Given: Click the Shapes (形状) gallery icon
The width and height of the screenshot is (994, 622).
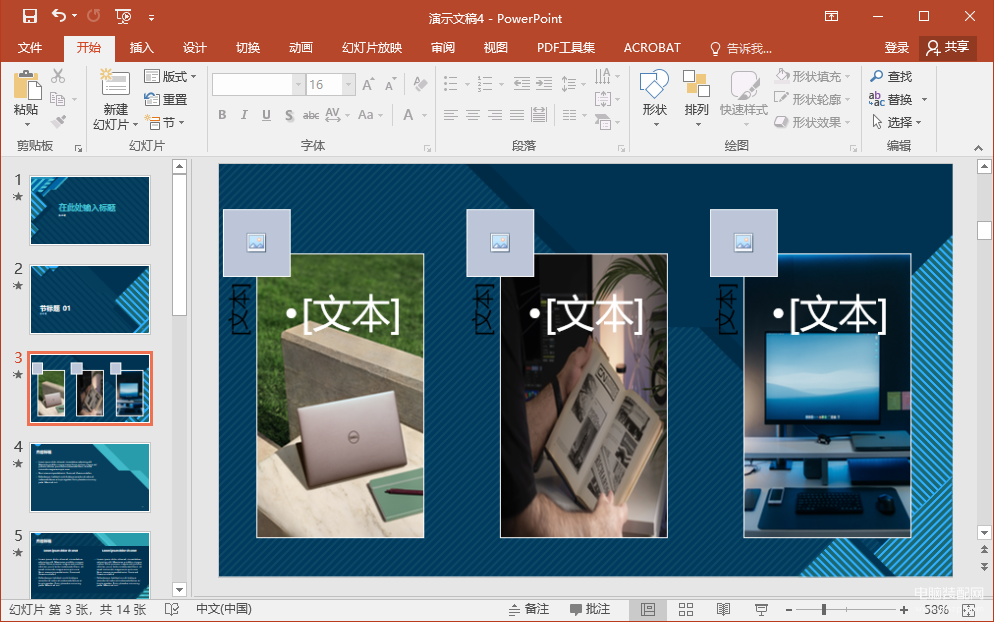Looking at the screenshot, I should click(x=654, y=85).
